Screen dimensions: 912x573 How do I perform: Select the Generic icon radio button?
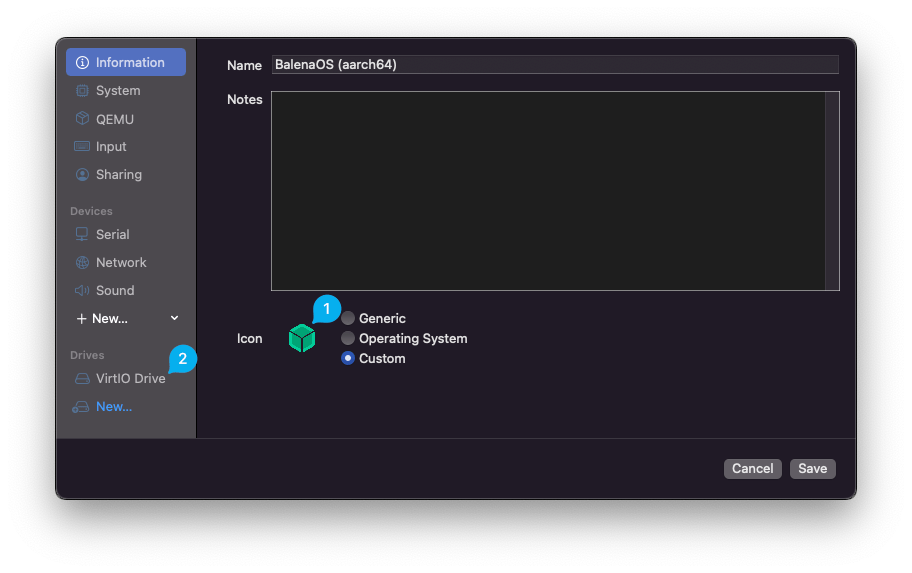point(348,318)
